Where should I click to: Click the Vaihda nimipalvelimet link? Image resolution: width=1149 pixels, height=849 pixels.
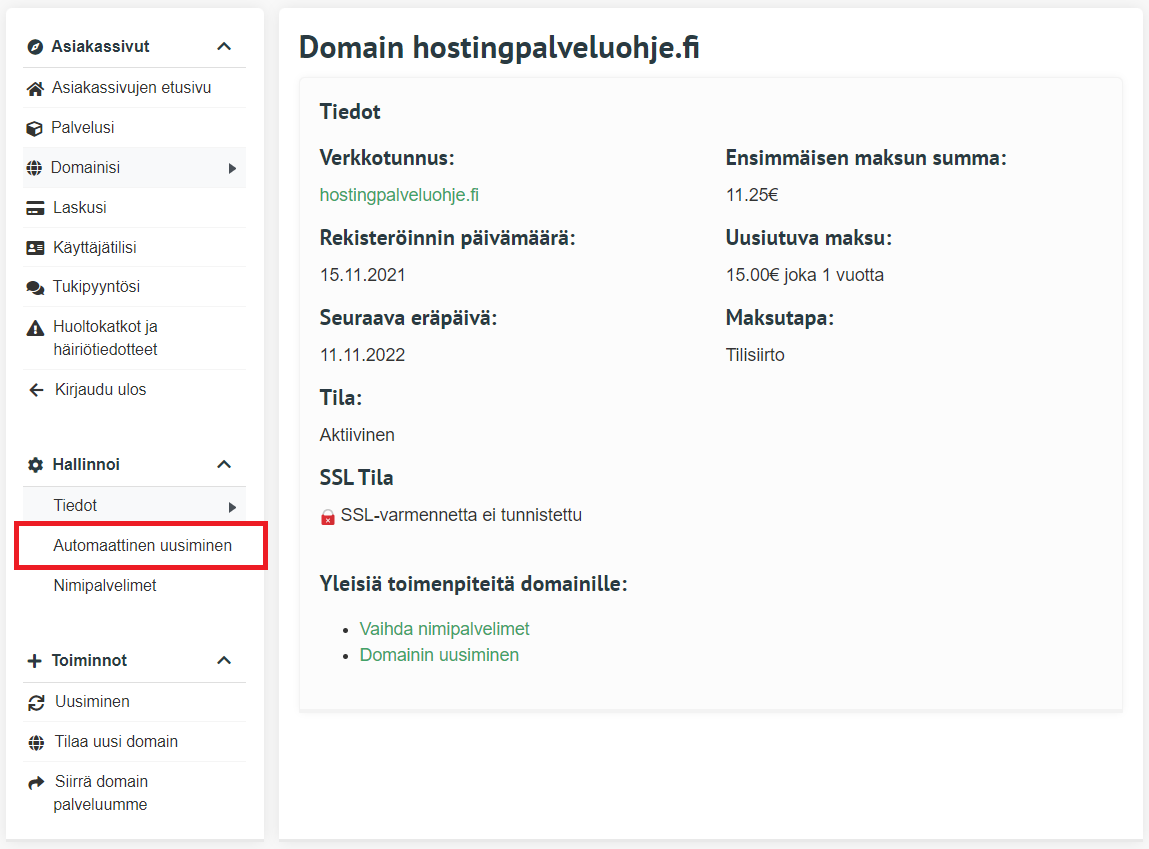pyautogui.click(x=444, y=629)
